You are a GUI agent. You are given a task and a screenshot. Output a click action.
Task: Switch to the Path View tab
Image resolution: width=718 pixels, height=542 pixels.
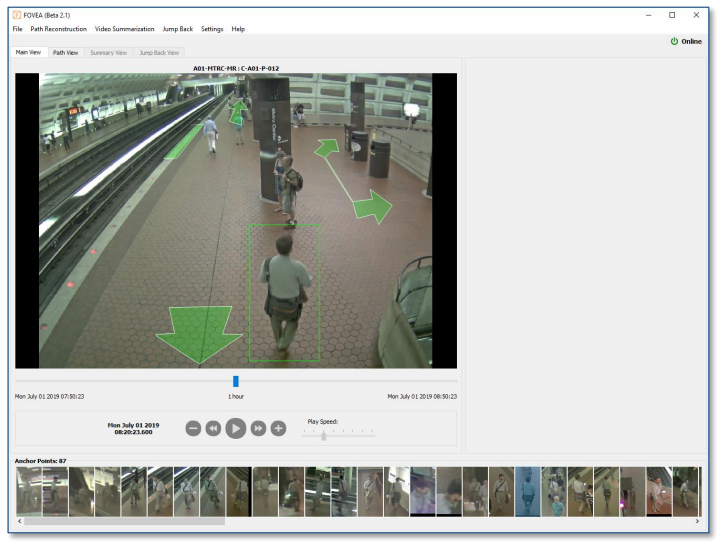65,53
